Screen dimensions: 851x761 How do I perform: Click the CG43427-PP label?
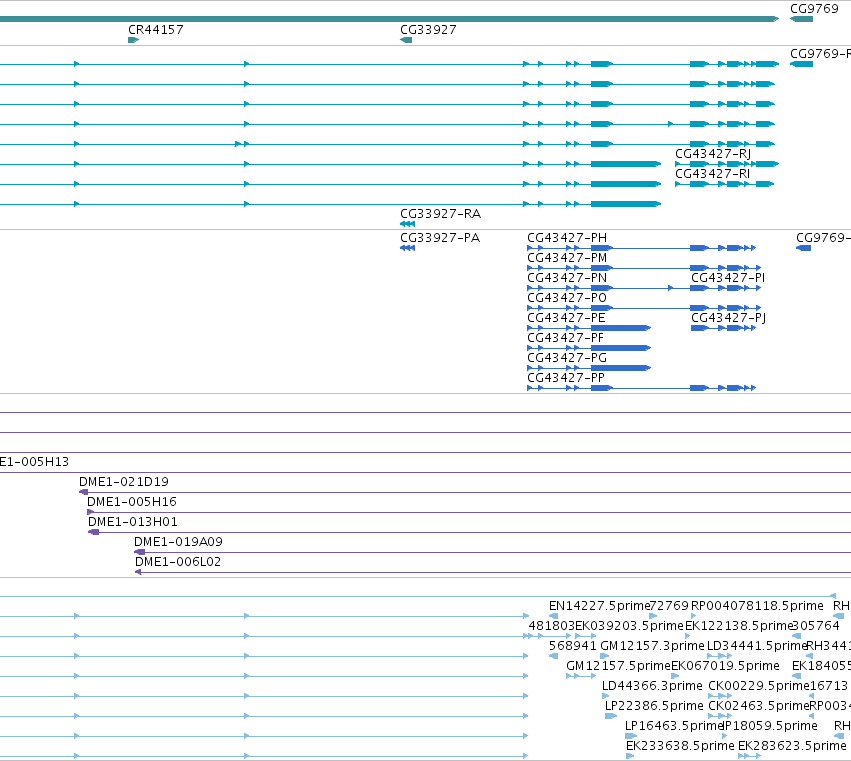(x=566, y=378)
